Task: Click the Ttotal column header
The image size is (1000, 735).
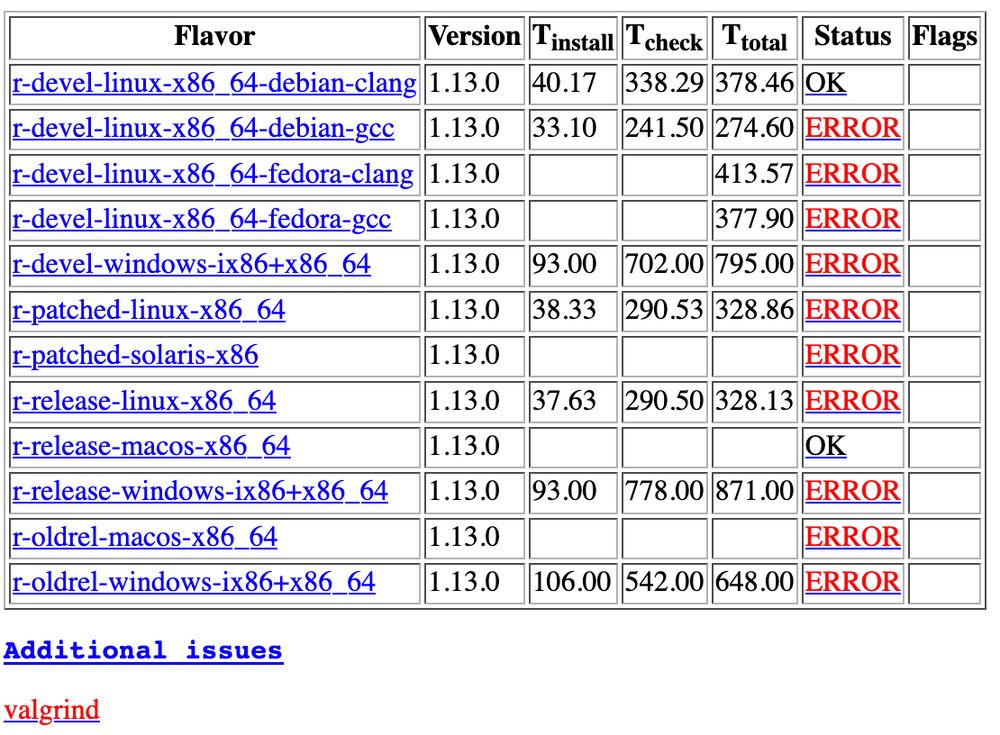Action: click(754, 38)
